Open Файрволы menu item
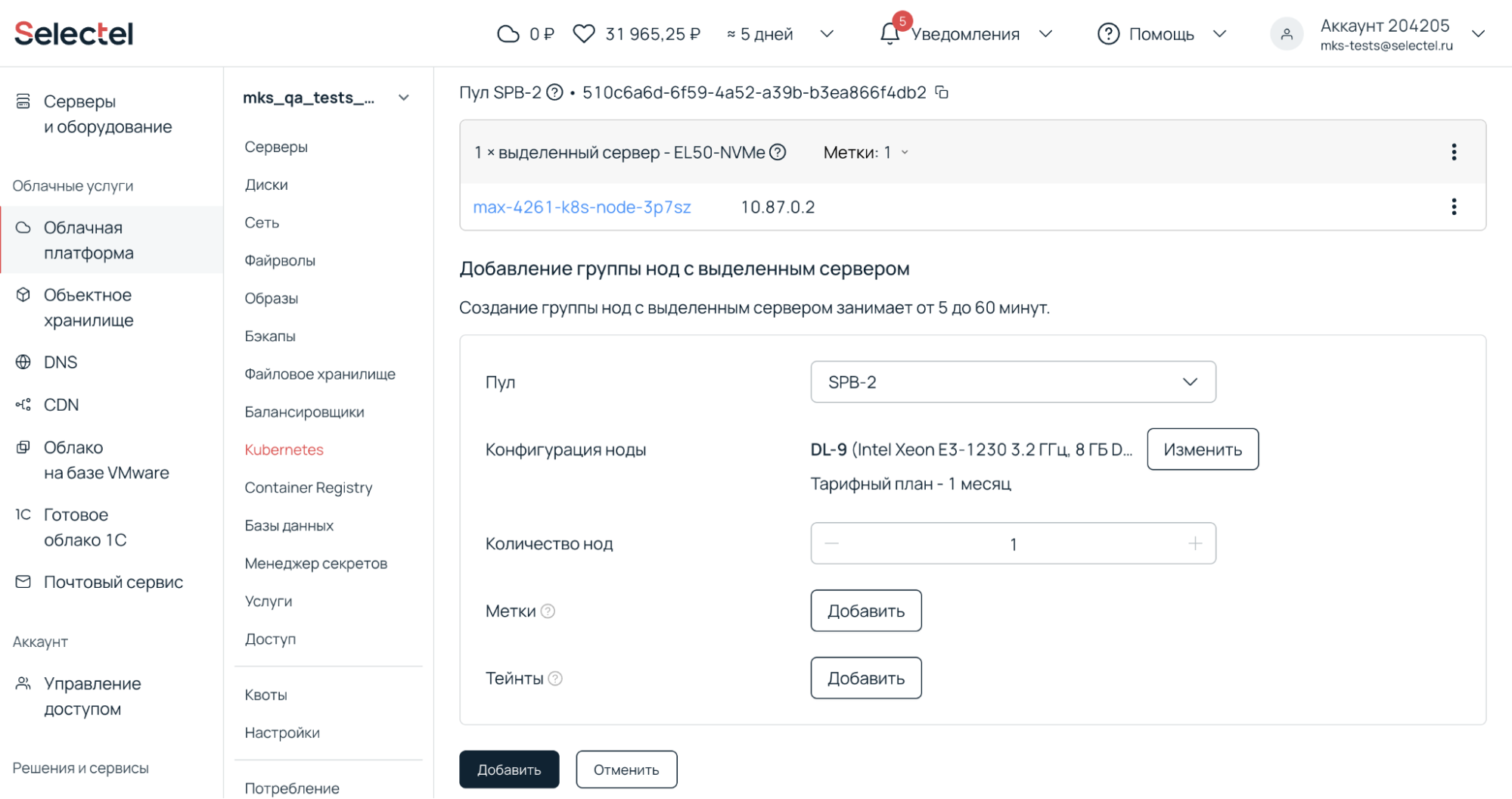This screenshot has height=799, width=1512. pyautogui.click(x=280, y=260)
